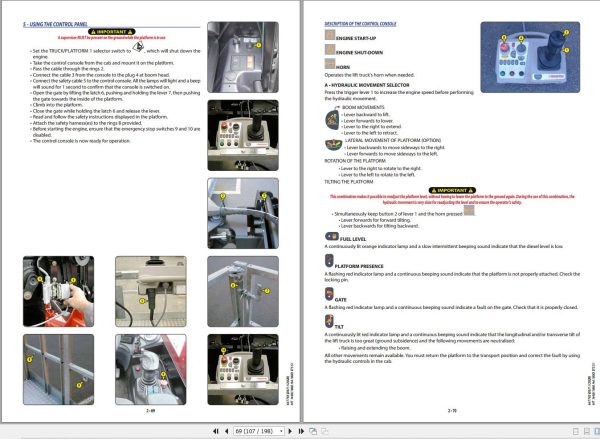
Task: Click the ENGINE START-UP symbol icon
Action: pos(330,35)
